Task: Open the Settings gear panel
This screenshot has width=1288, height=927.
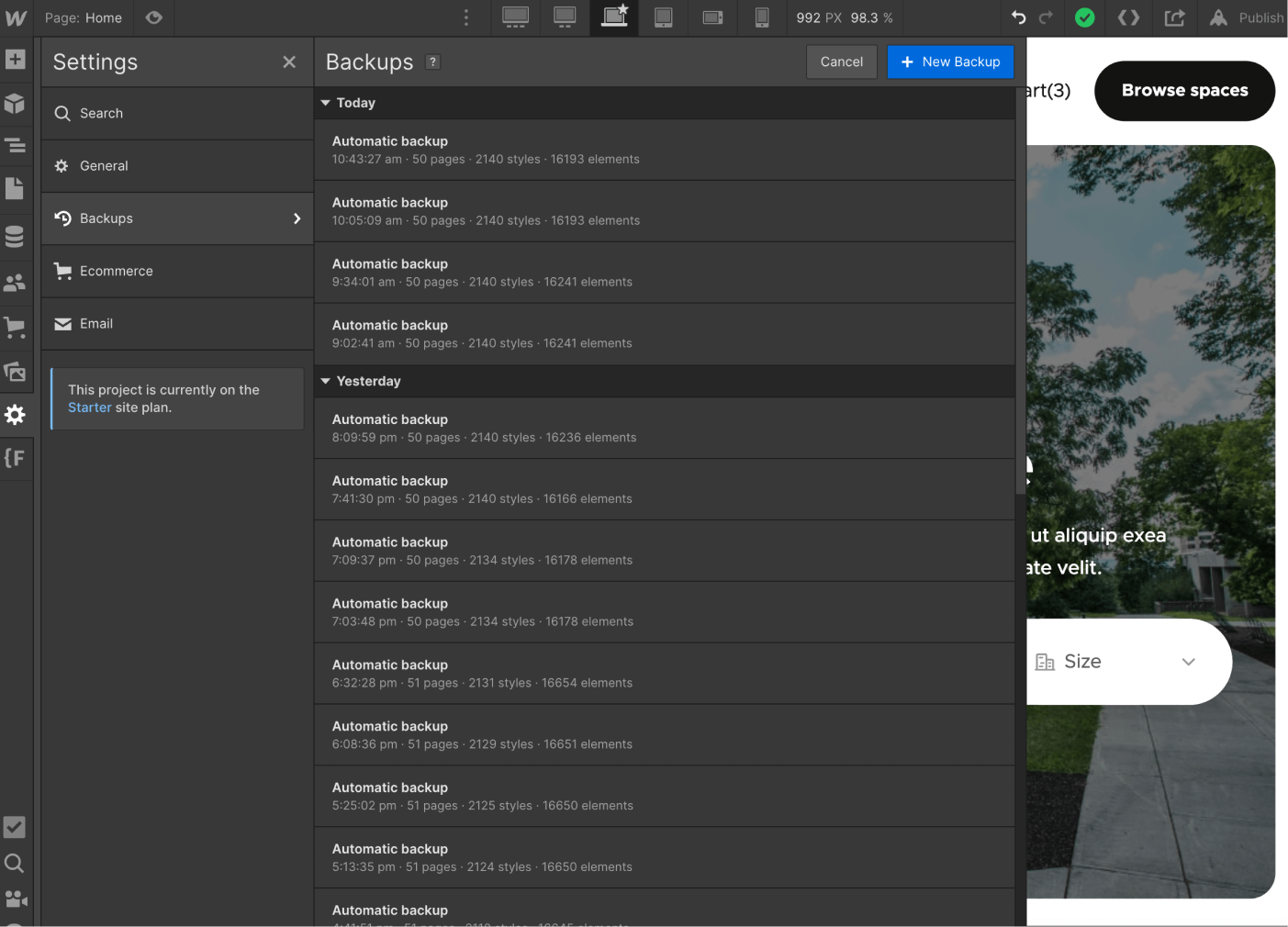Action: [15, 415]
